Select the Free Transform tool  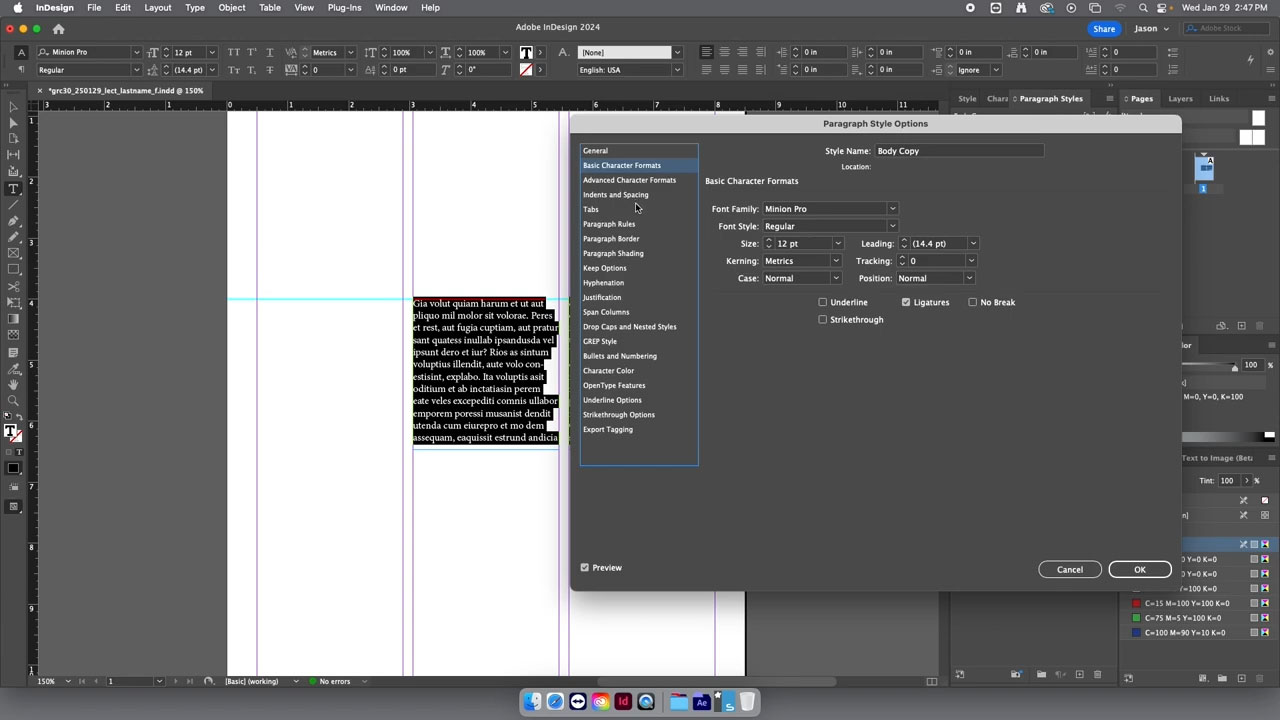coord(13,303)
